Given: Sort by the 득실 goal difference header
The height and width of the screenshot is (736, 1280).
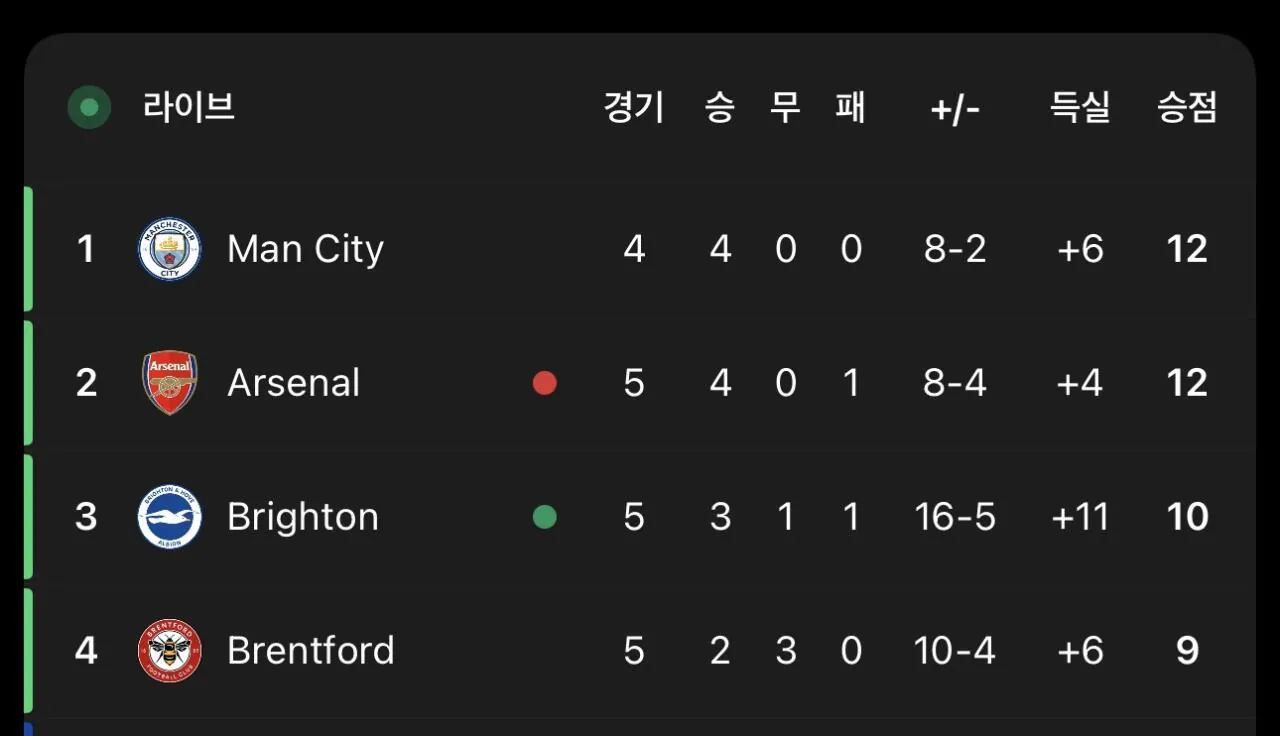Looking at the screenshot, I should click(1080, 107).
